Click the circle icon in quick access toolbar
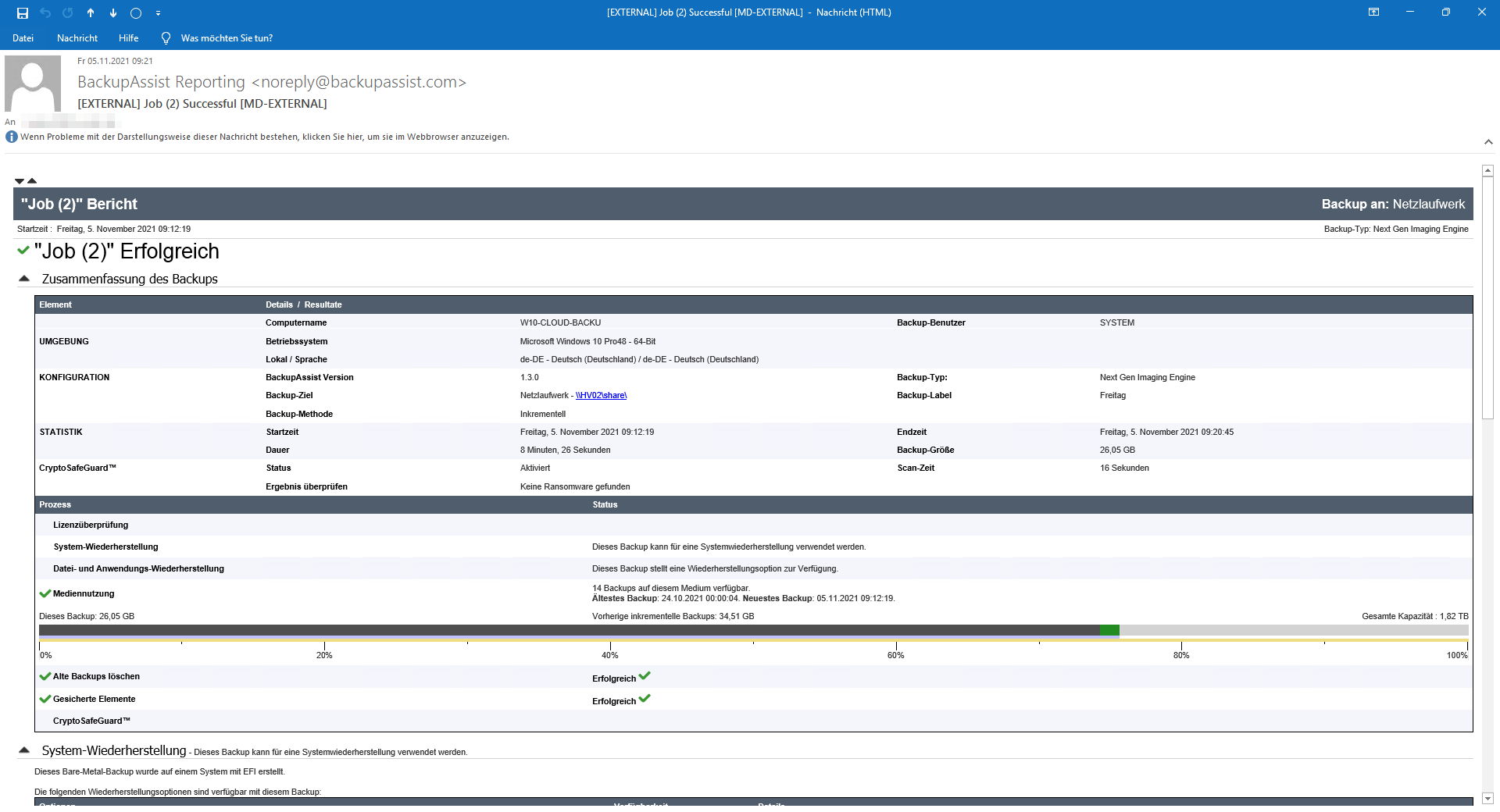The width and height of the screenshot is (1500, 812). click(135, 12)
